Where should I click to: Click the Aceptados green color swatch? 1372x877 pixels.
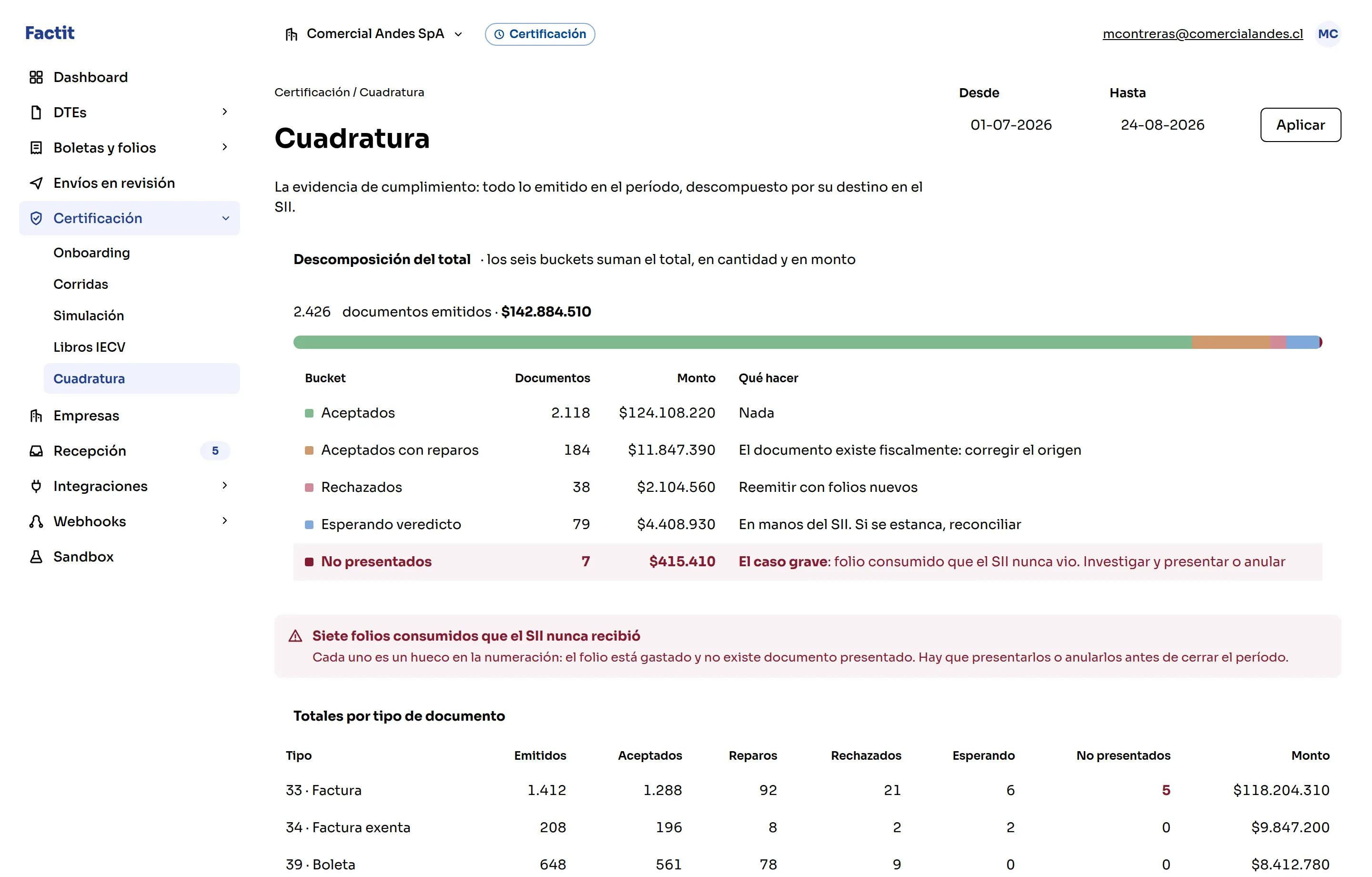point(309,413)
